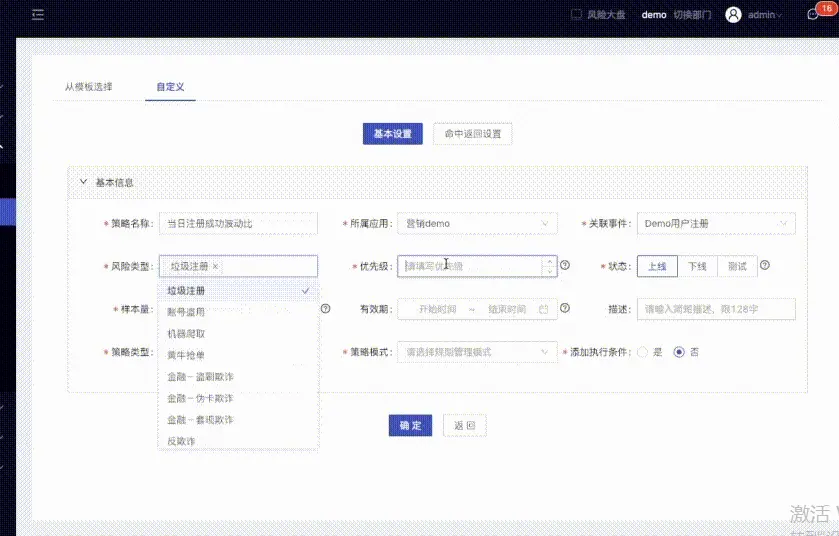Viewport: 839px width, 536px height.
Task: Click the 返回 button
Action: pyautogui.click(x=464, y=425)
